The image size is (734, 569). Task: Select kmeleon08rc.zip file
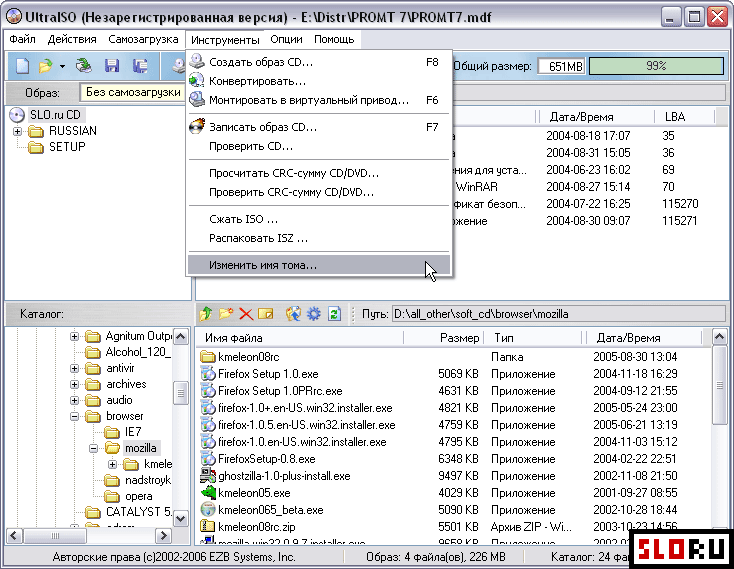[248, 527]
